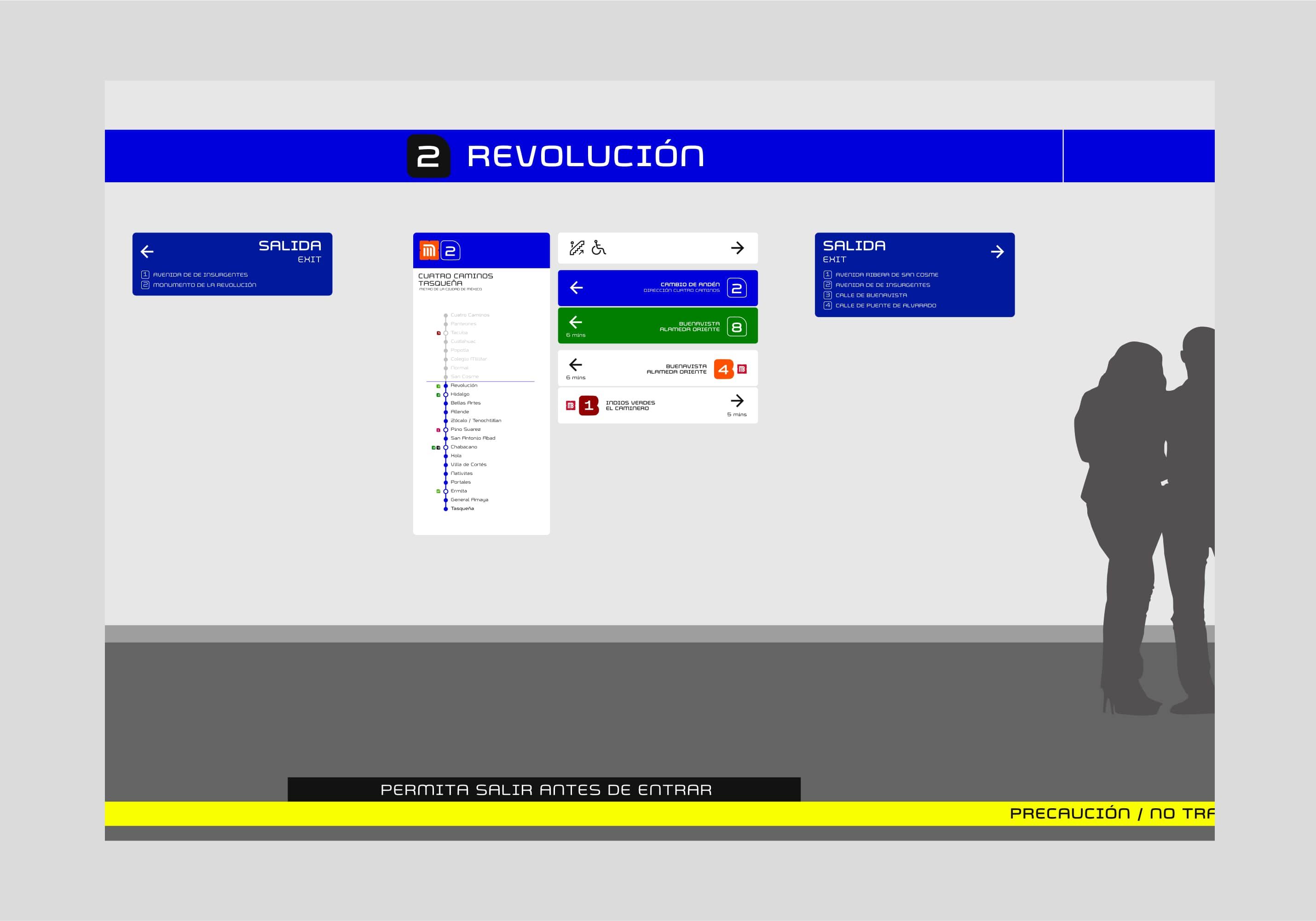Click the Permita Salir Antes de Entrar banner

click(544, 789)
